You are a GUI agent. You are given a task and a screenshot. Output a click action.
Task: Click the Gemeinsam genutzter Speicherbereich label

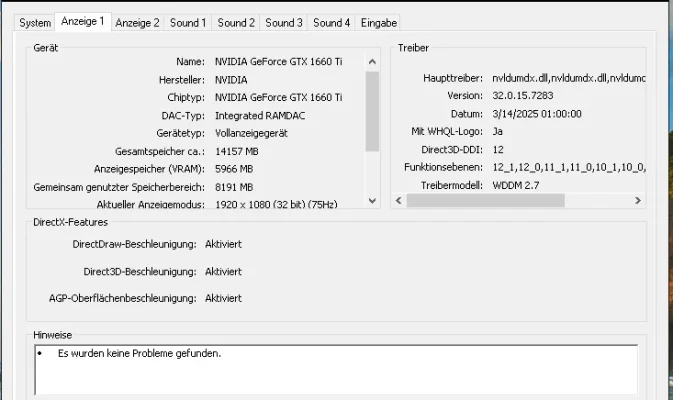119,188
